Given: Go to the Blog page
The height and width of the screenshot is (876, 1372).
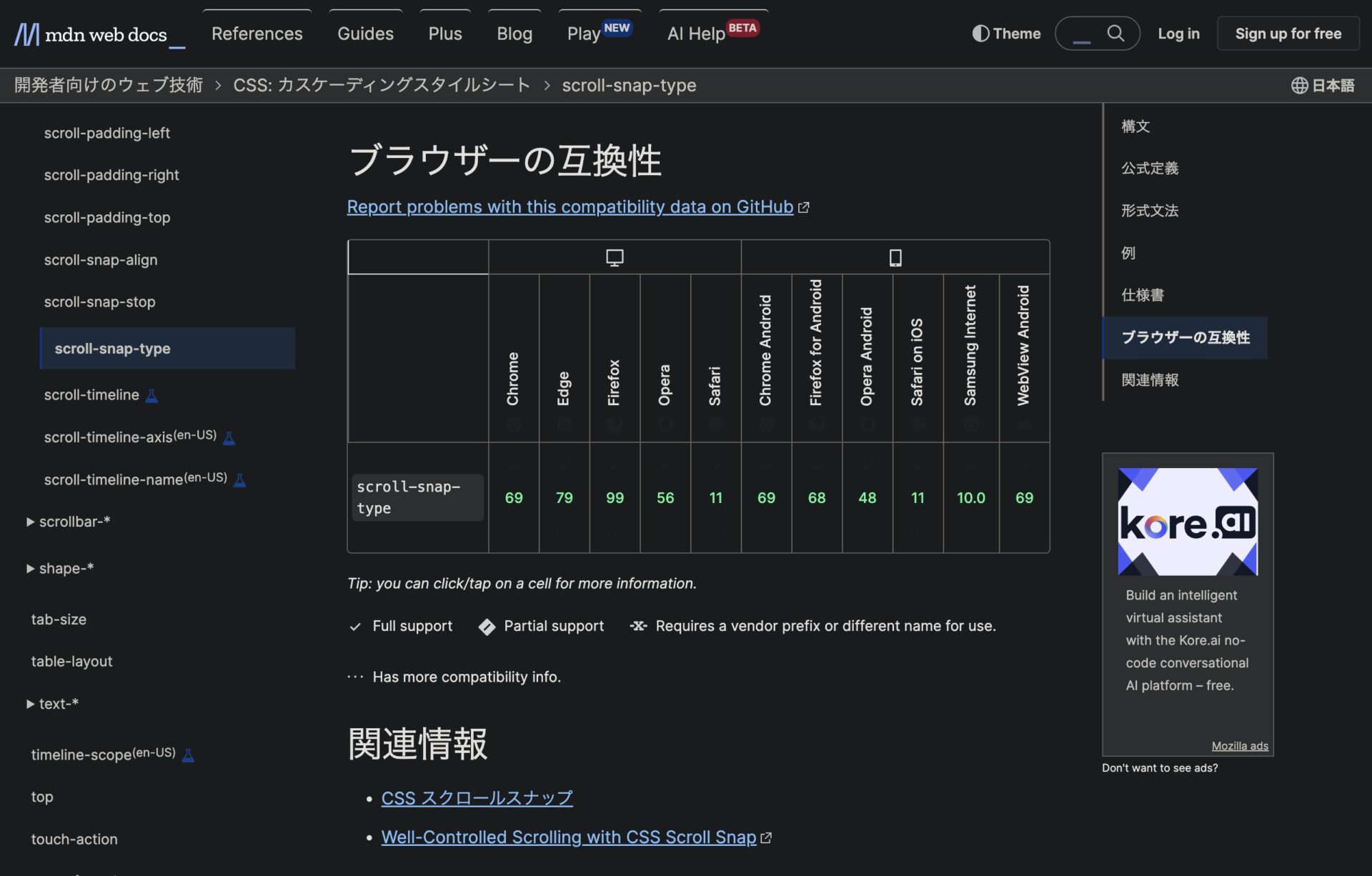Looking at the screenshot, I should (514, 34).
